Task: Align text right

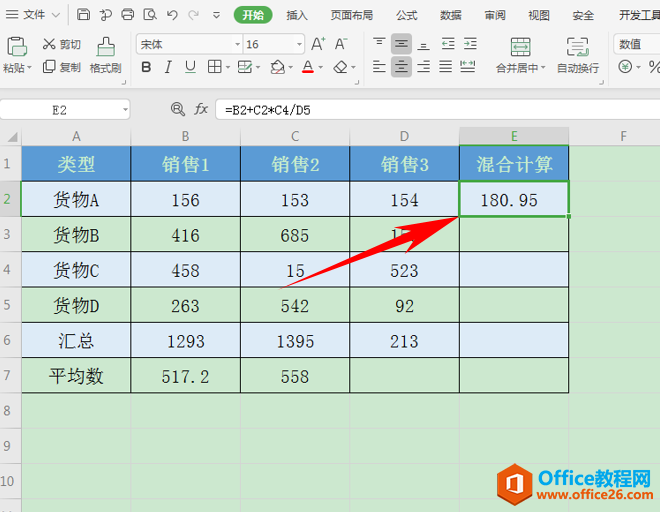Action: coord(423,67)
